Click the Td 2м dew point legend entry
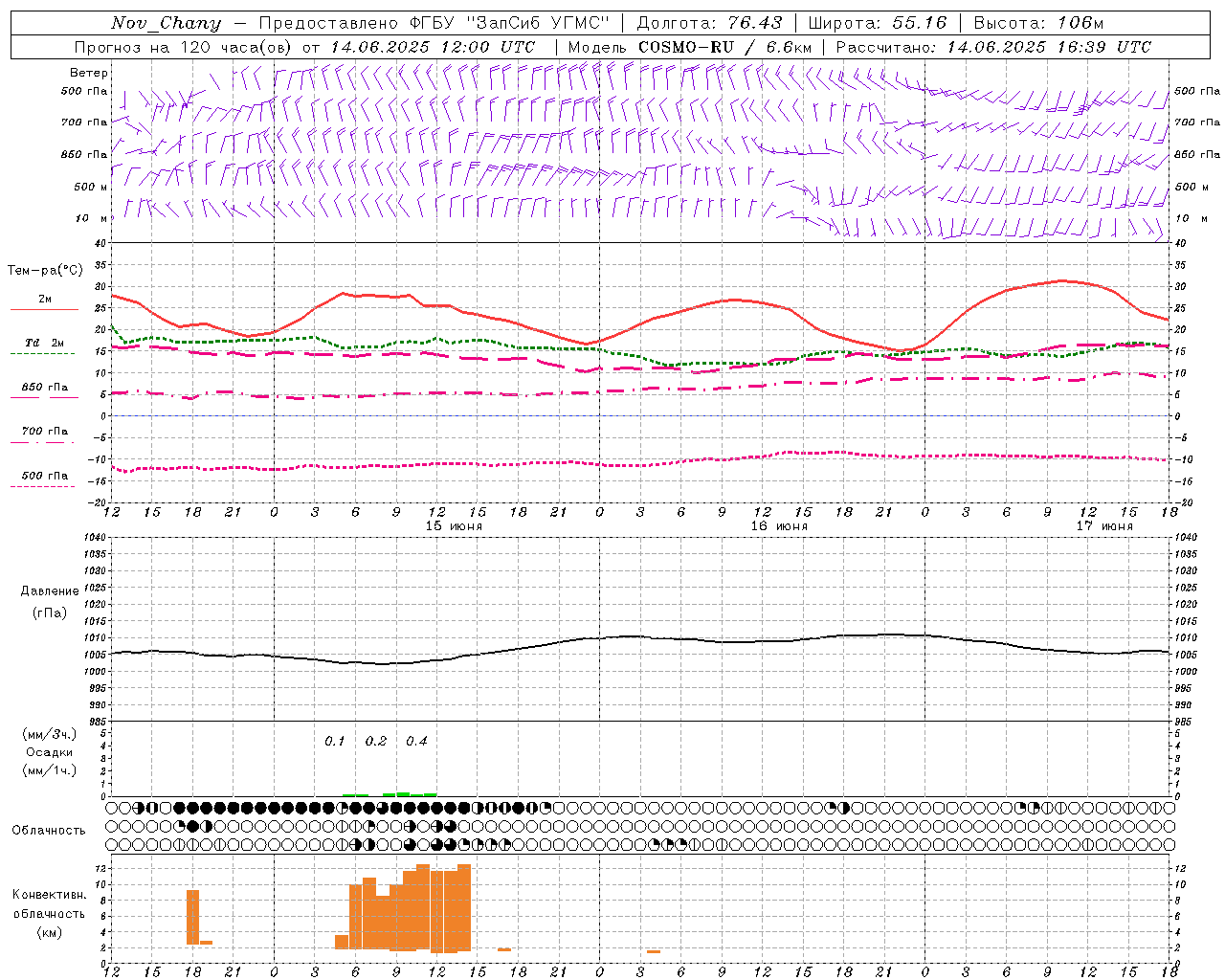This screenshot has width=1225, height=980. click(44, 343)
